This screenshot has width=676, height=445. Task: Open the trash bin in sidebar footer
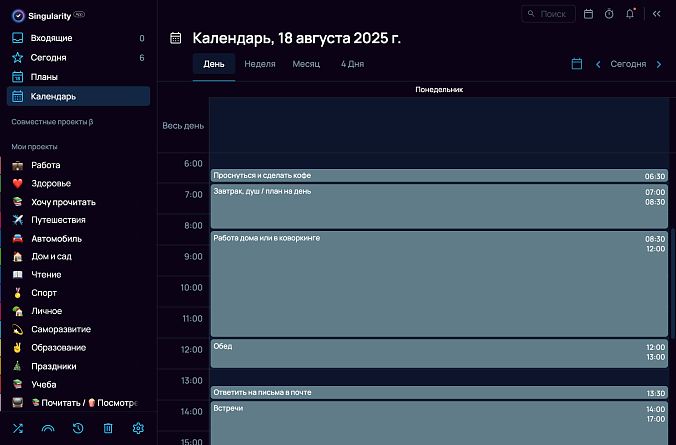[x=108, y=428]
